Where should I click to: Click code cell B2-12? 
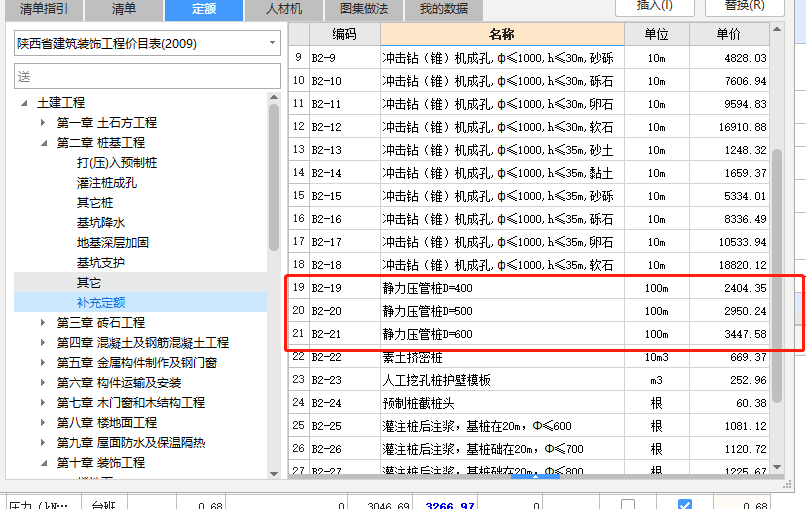(344, 127)
